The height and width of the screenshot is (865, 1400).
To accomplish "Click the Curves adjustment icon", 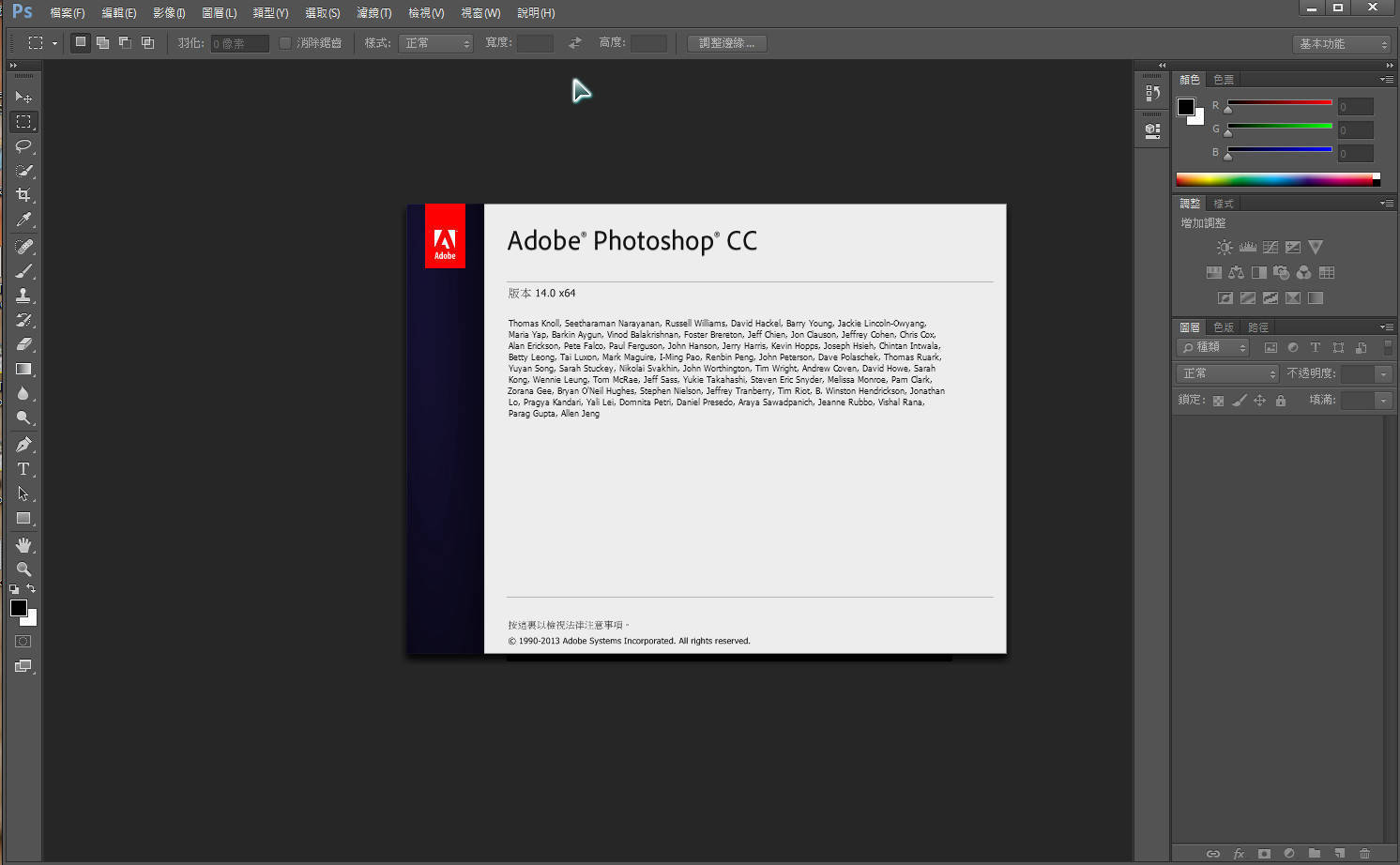I will click(x=1271, y=248).
